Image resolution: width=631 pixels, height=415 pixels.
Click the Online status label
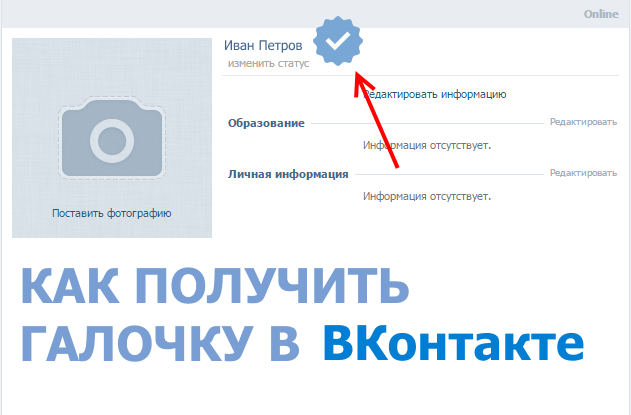(x=601, y=14)
